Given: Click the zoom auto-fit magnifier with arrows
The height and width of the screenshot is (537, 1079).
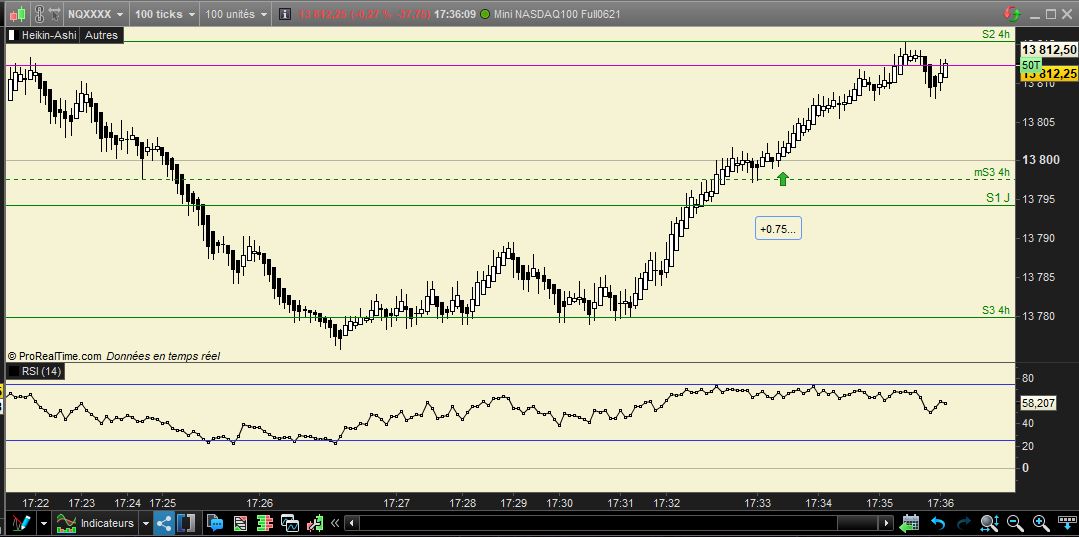Looking at the screenshot, I should pyautogui.click(x=990, y=523).
